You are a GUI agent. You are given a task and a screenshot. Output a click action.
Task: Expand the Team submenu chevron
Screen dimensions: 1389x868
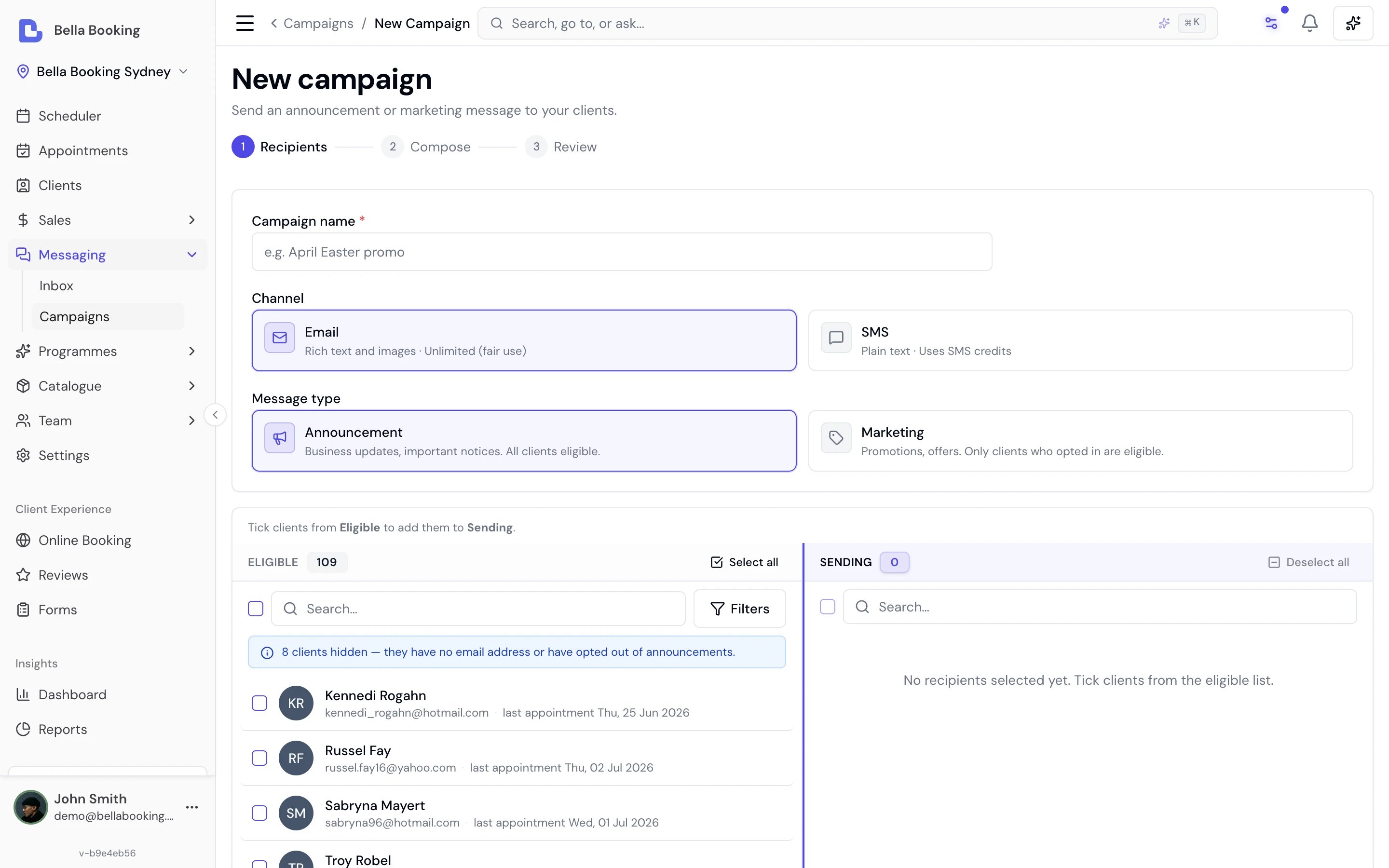(191, 421)
